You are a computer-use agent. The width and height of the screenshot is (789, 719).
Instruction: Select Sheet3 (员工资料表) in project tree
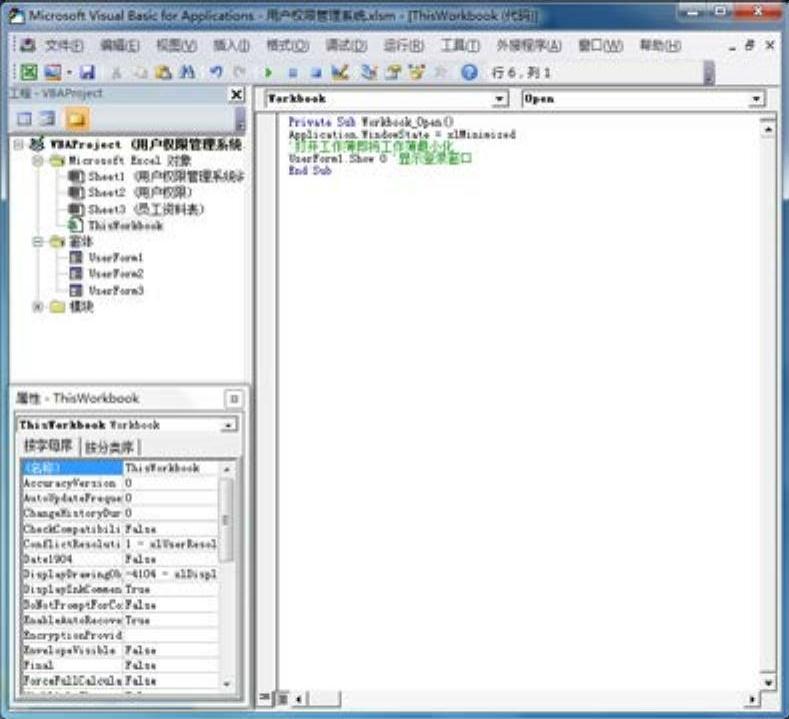point(136,209)
